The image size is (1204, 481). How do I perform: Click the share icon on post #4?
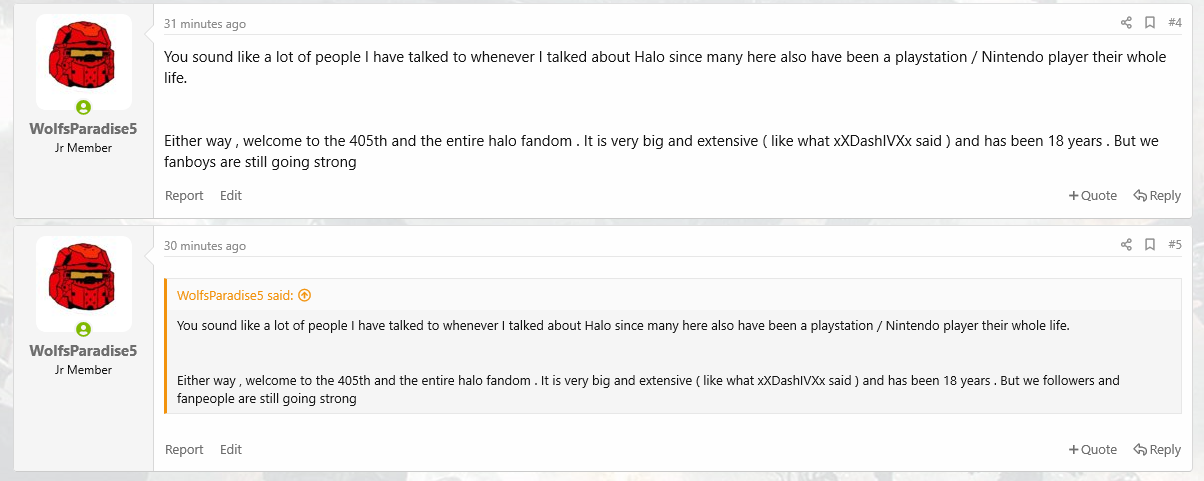coord(1126,23)
